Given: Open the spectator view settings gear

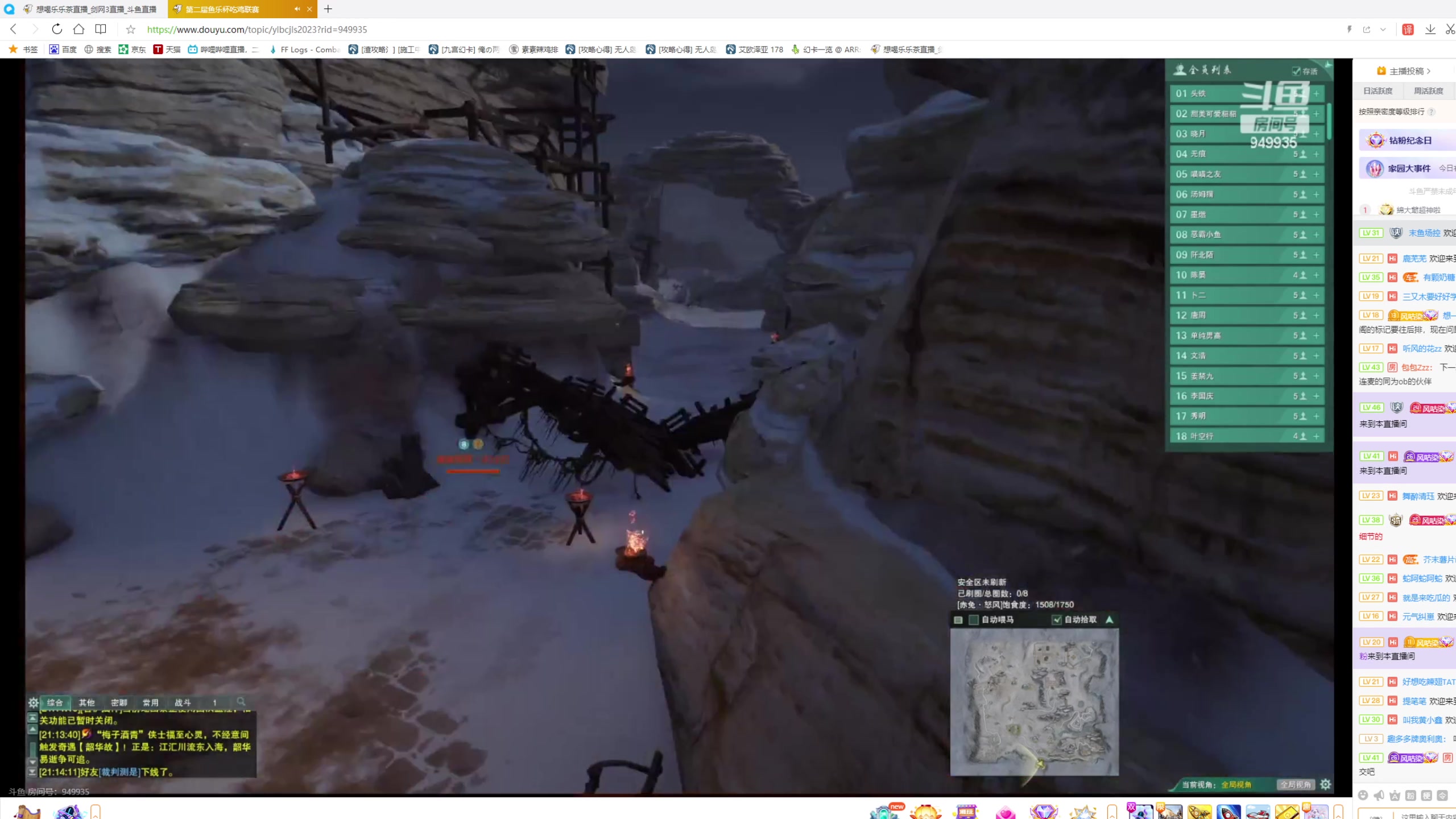Looking at the screenshot, I should [1326, 784].
